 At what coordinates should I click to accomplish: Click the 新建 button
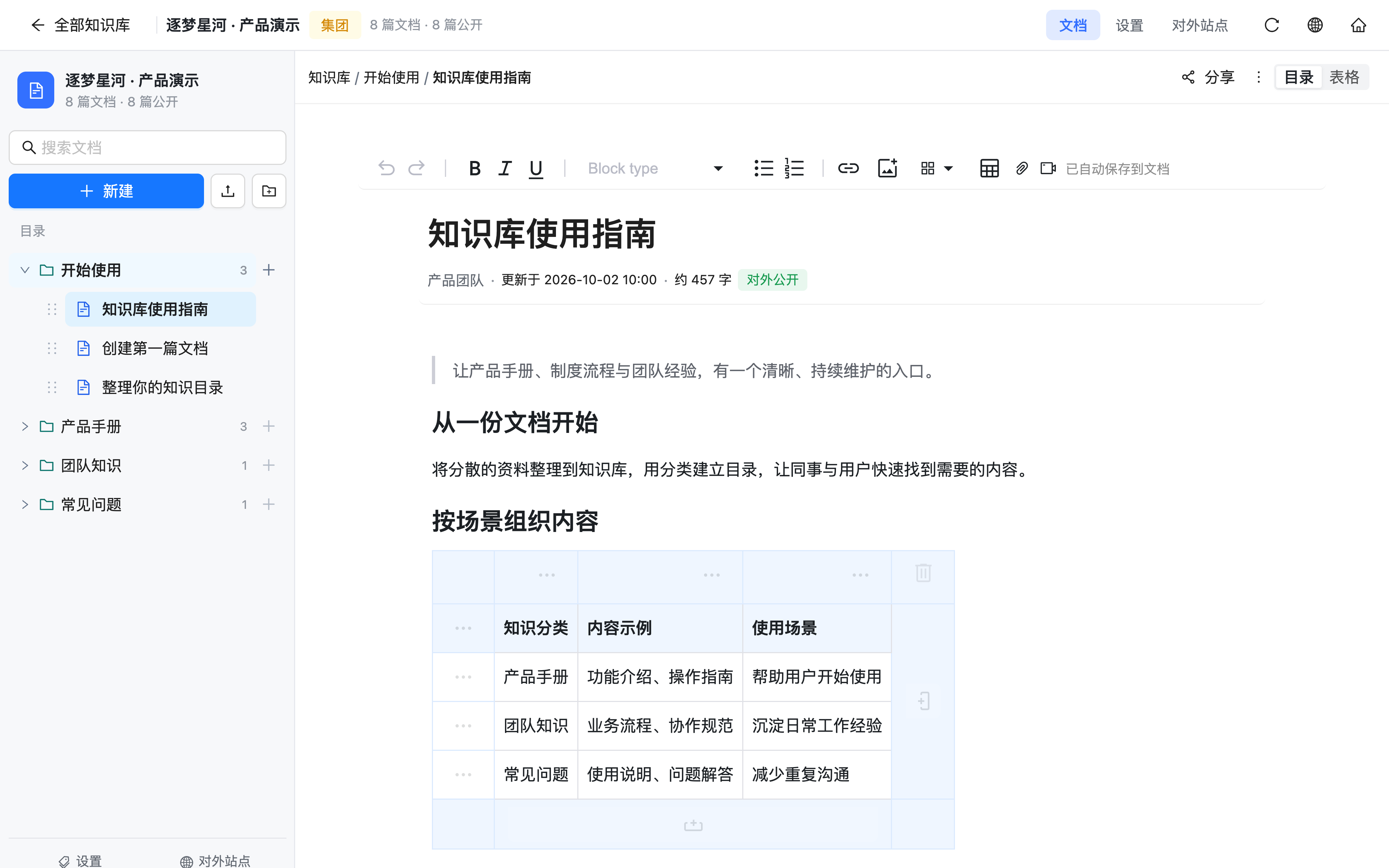pos(106,191)
